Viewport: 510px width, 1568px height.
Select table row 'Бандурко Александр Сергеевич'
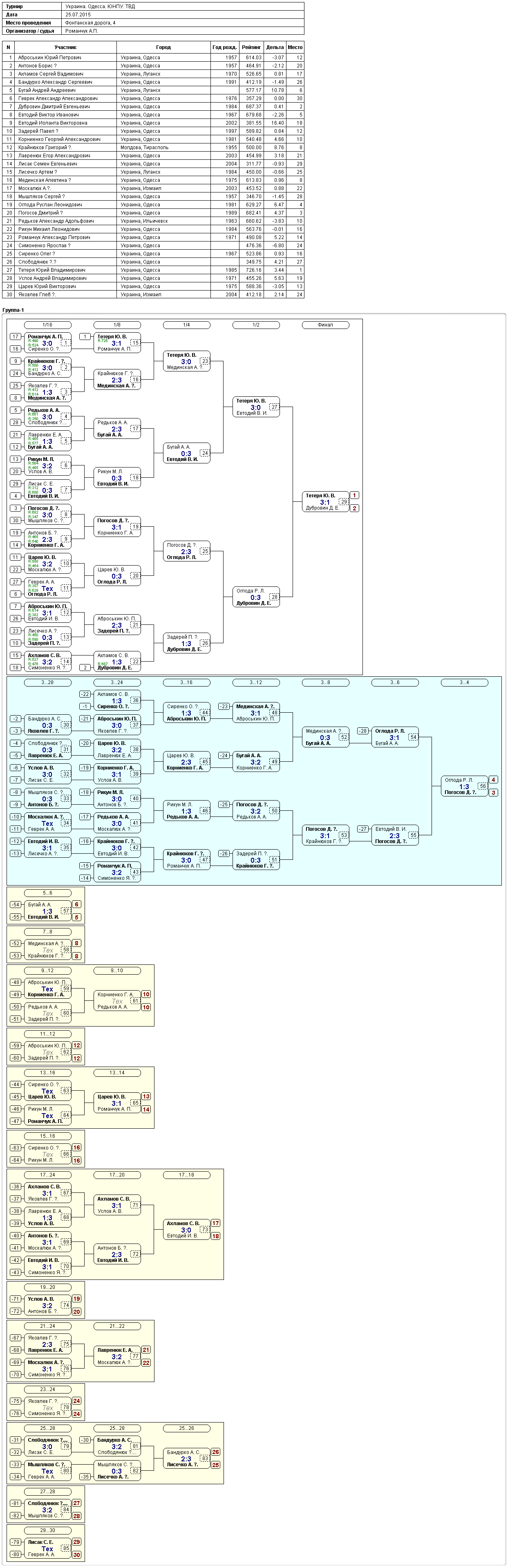tap(153, 82)
